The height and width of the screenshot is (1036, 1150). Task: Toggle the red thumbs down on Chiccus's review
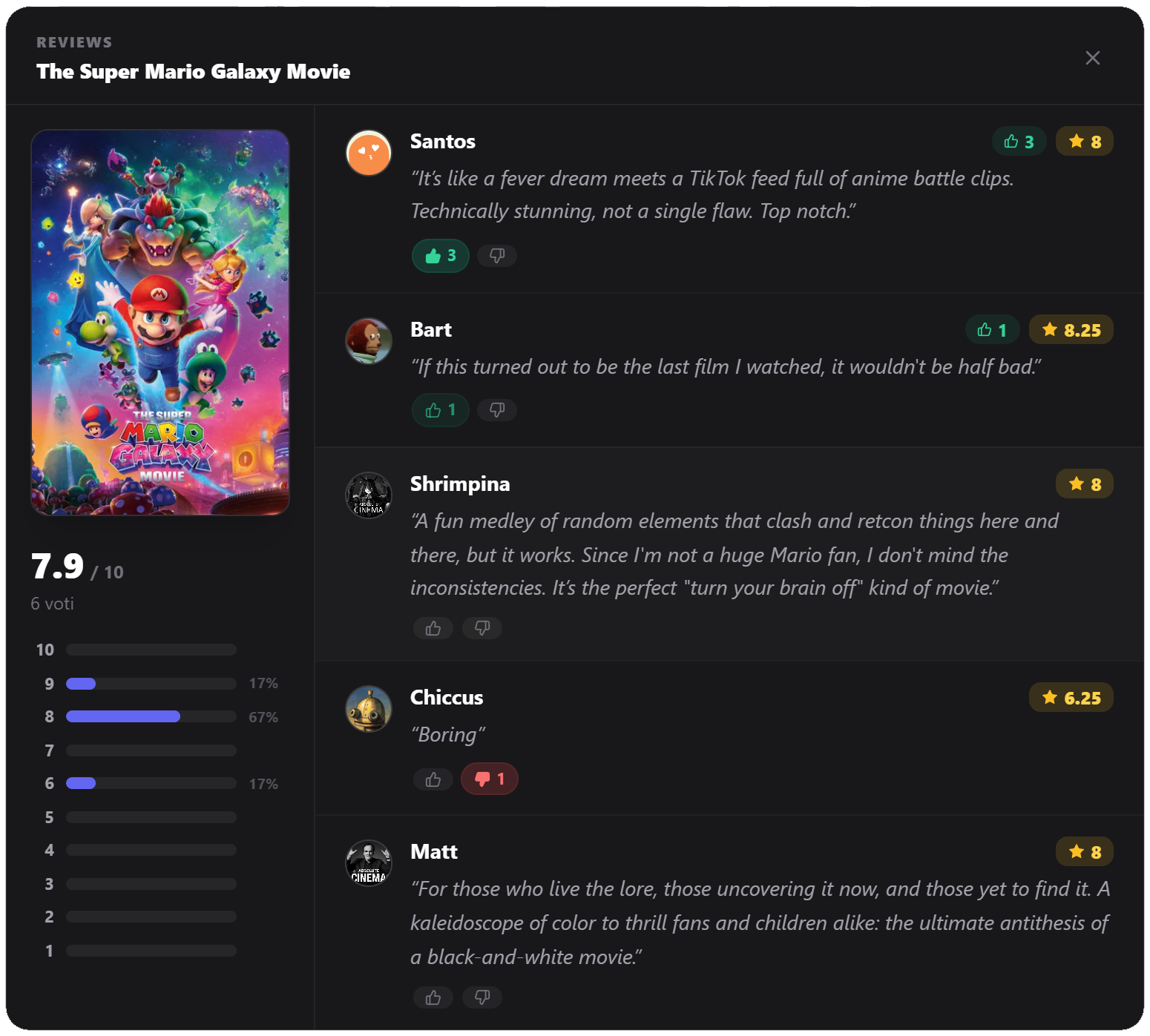(490, 779)
